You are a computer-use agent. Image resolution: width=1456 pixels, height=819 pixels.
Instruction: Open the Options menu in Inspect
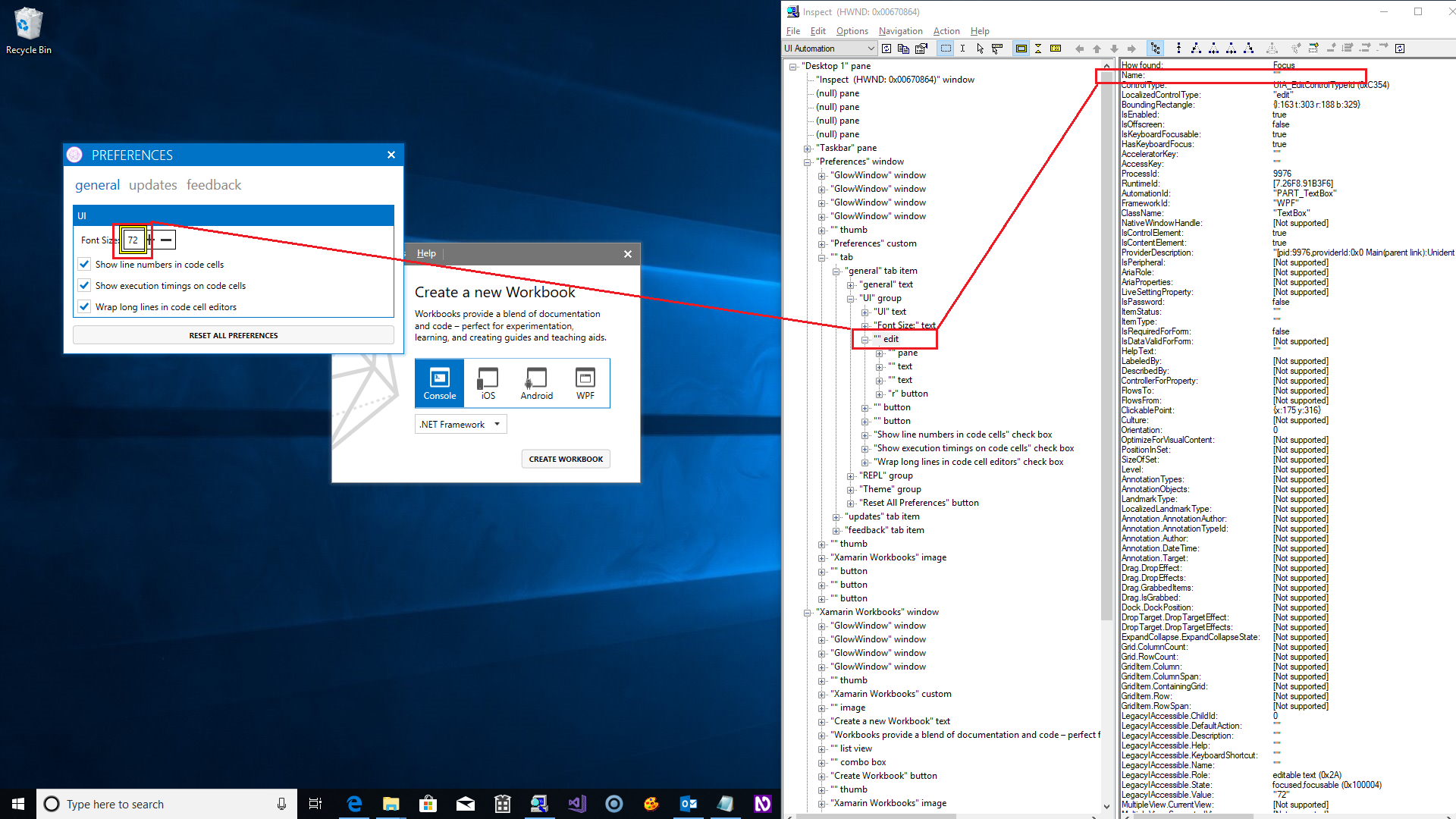852,31
